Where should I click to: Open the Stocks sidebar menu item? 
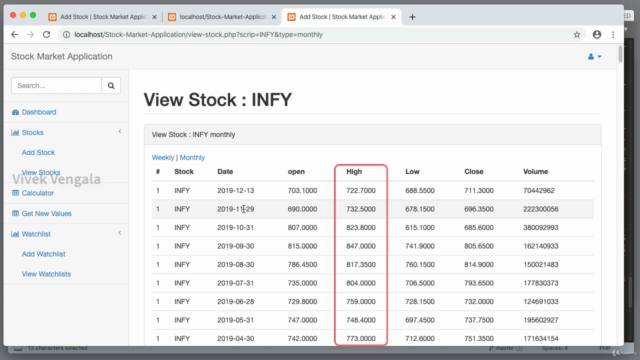33,133
